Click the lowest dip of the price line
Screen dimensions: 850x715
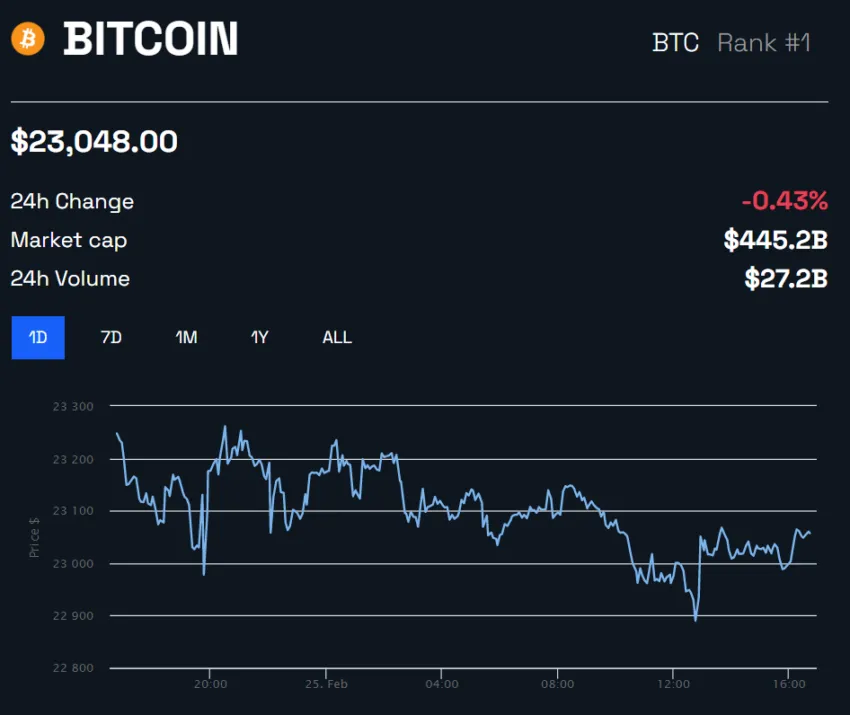pyautogui.click(x=695, y=619)
